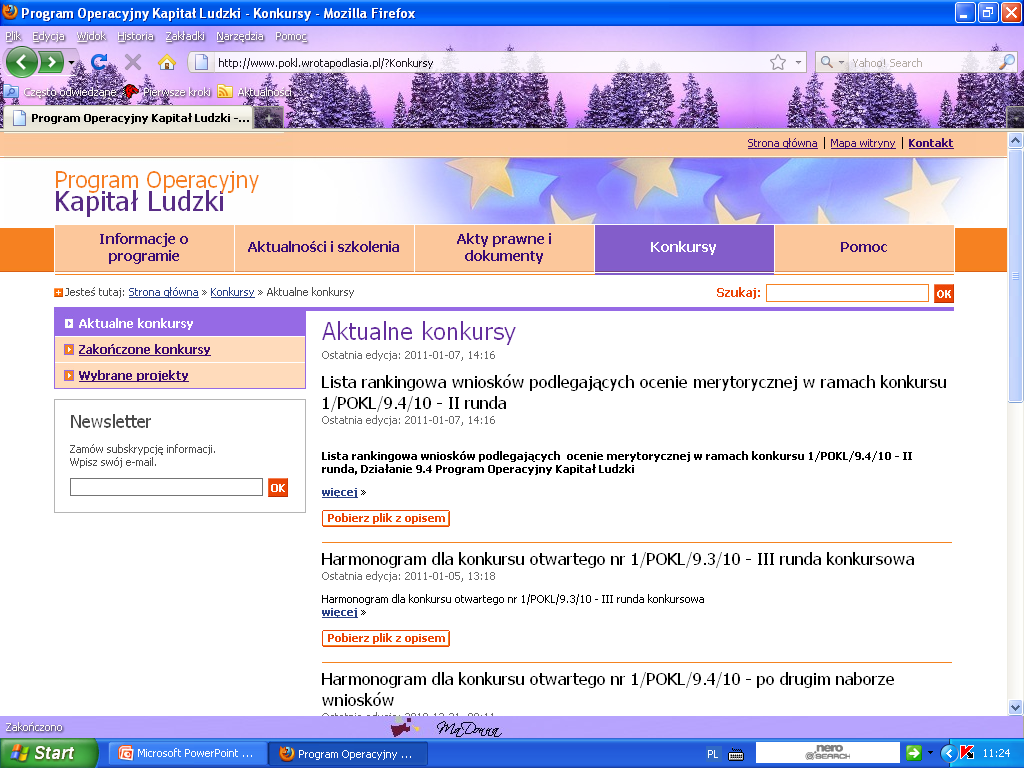
Task: Go to home page via house icon
Action: (x=167, y=62)
